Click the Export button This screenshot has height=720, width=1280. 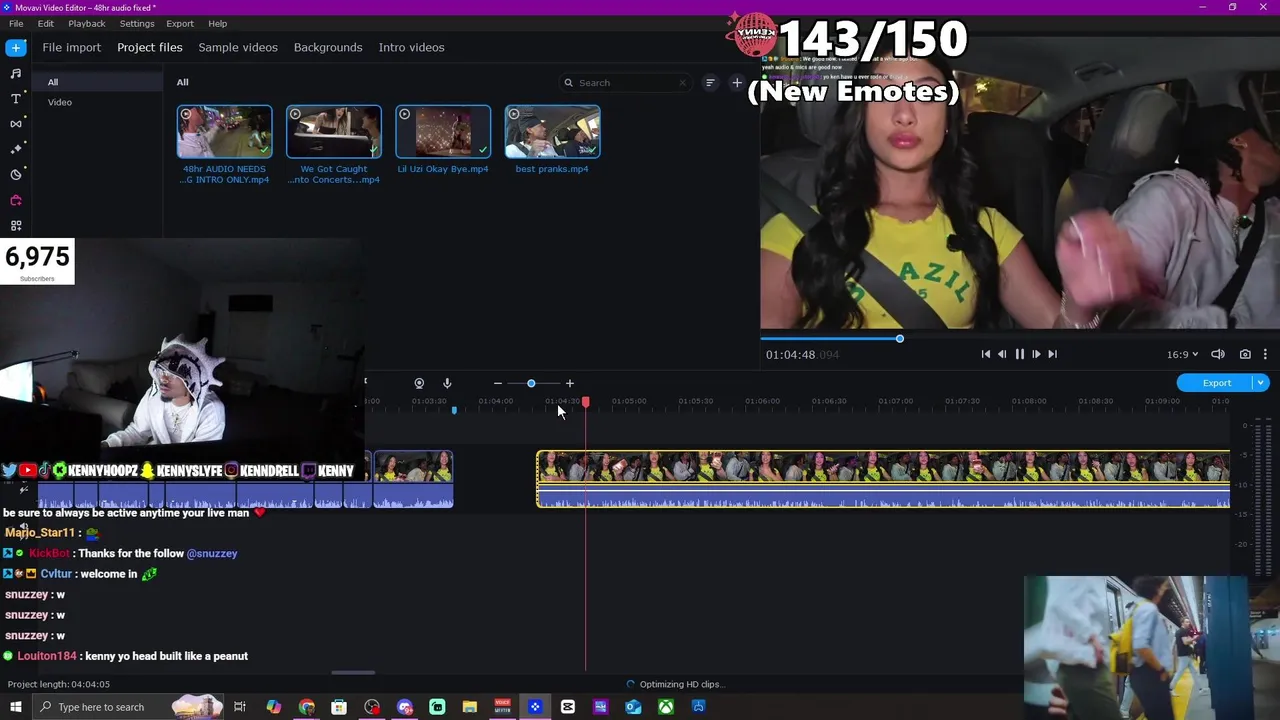pos(1216,383)
